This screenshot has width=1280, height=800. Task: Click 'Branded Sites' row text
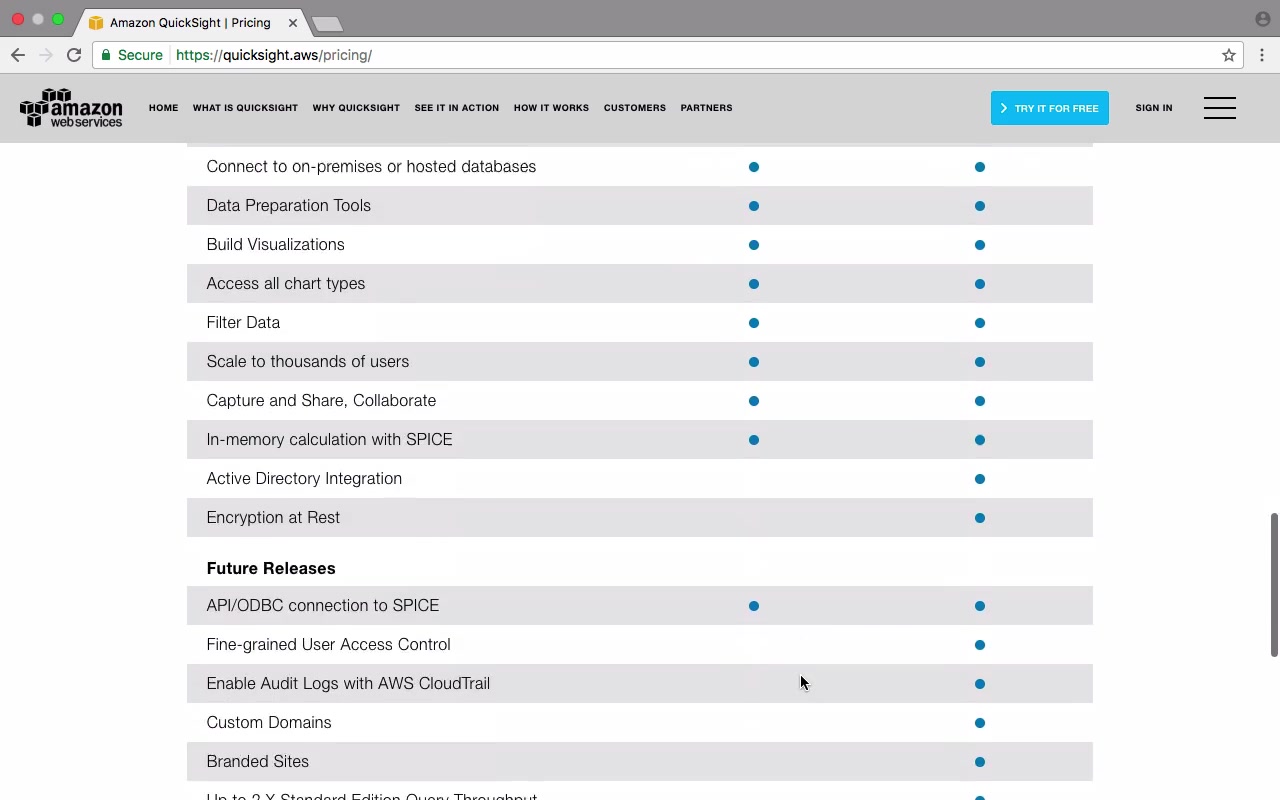click(258, 761)
